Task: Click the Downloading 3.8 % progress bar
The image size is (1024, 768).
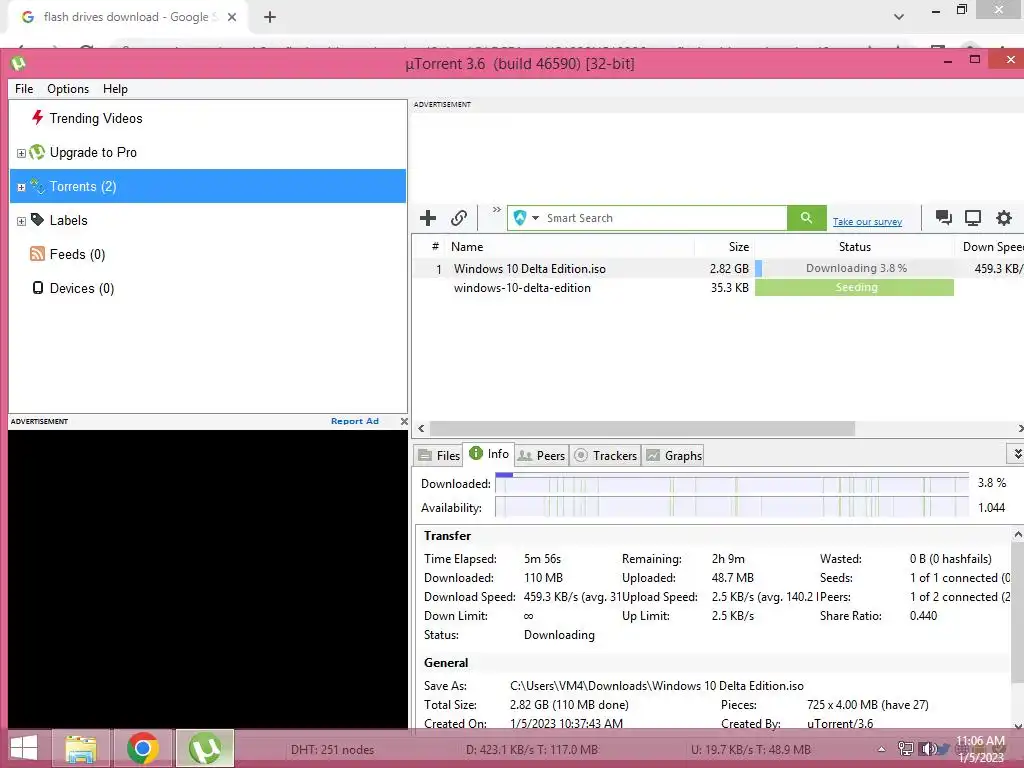Action: click(x=854, y=268)
